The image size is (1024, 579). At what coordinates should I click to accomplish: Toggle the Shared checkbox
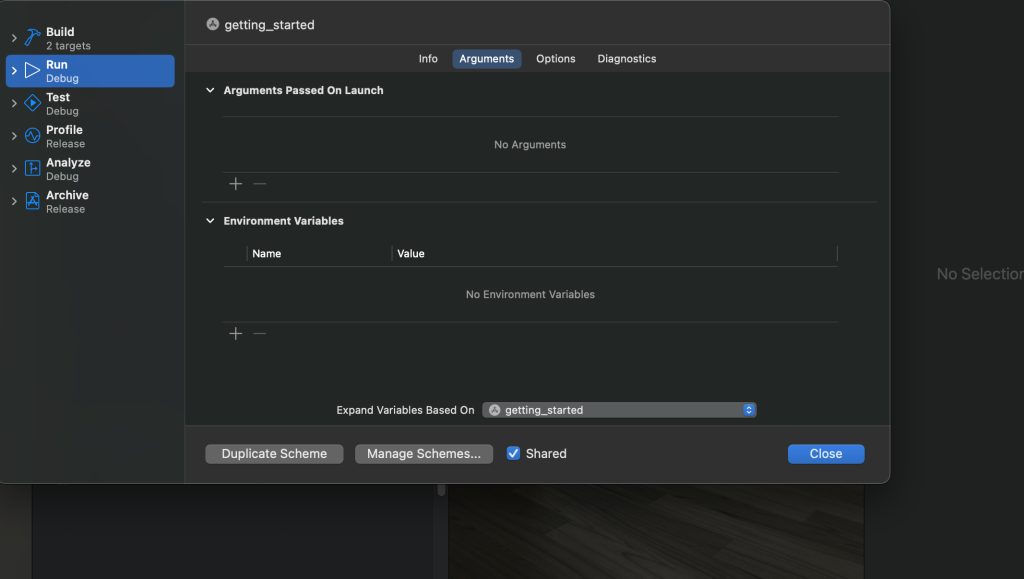click(x=513, y=453)
